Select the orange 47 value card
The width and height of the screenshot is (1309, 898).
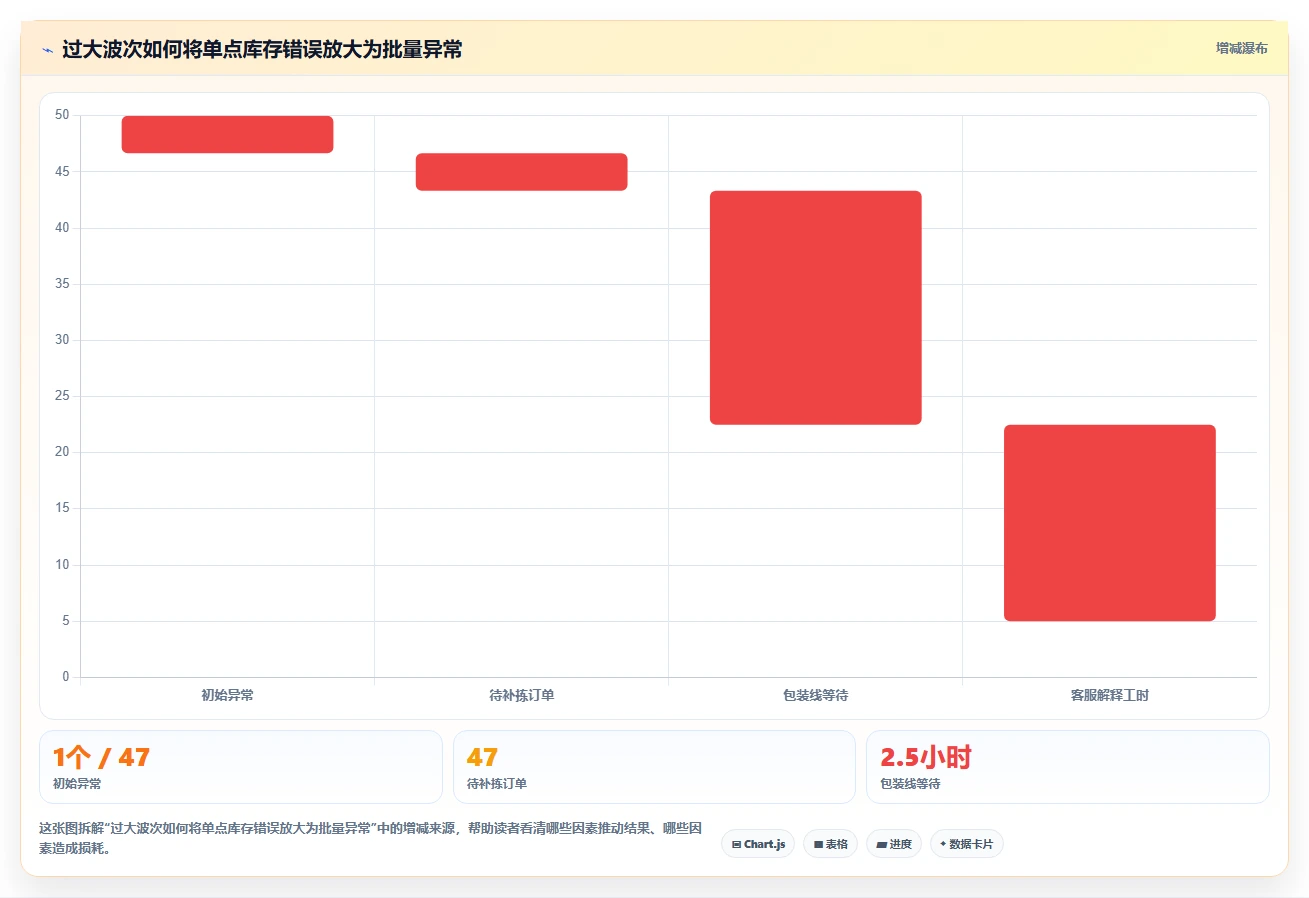tap(654, 767)
